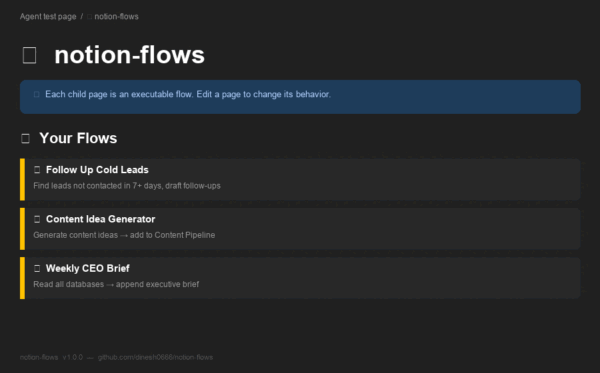Click the large notion-flows page icon

coord(29,55)
